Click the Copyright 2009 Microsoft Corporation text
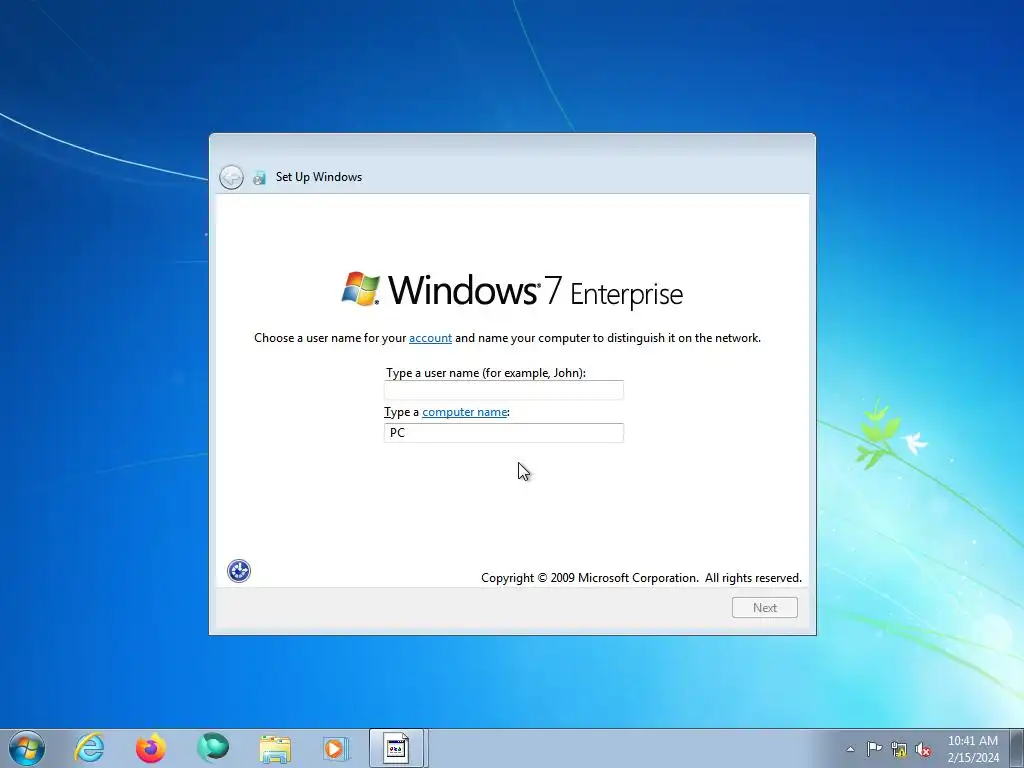 coord(641,578)
